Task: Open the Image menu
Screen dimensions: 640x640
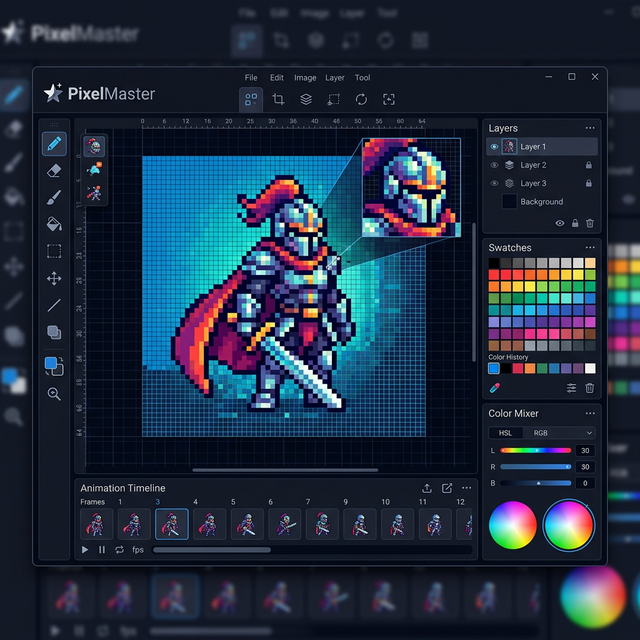Action: click(x=305, y=78)
